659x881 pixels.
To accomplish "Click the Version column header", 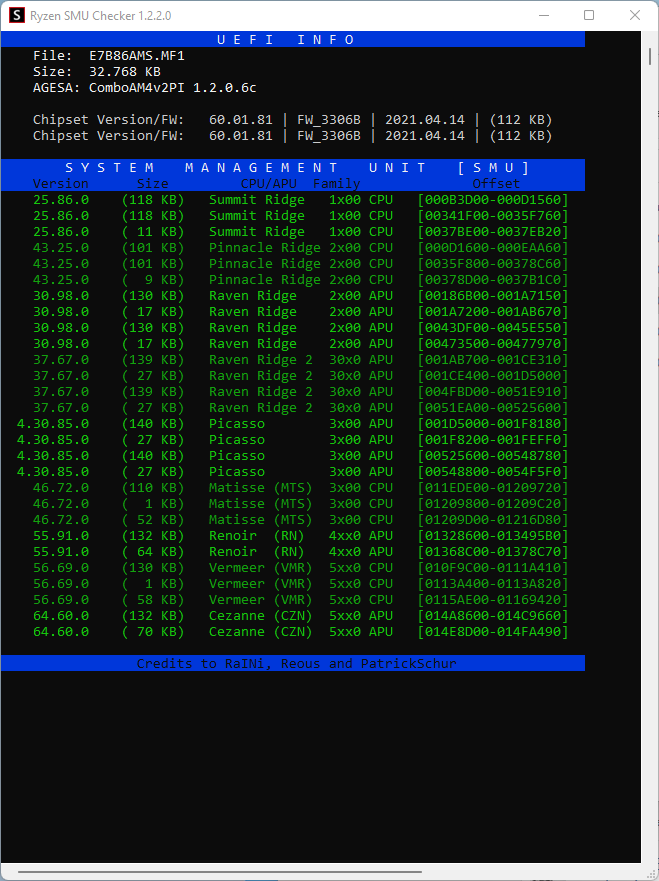I will 61,184.
